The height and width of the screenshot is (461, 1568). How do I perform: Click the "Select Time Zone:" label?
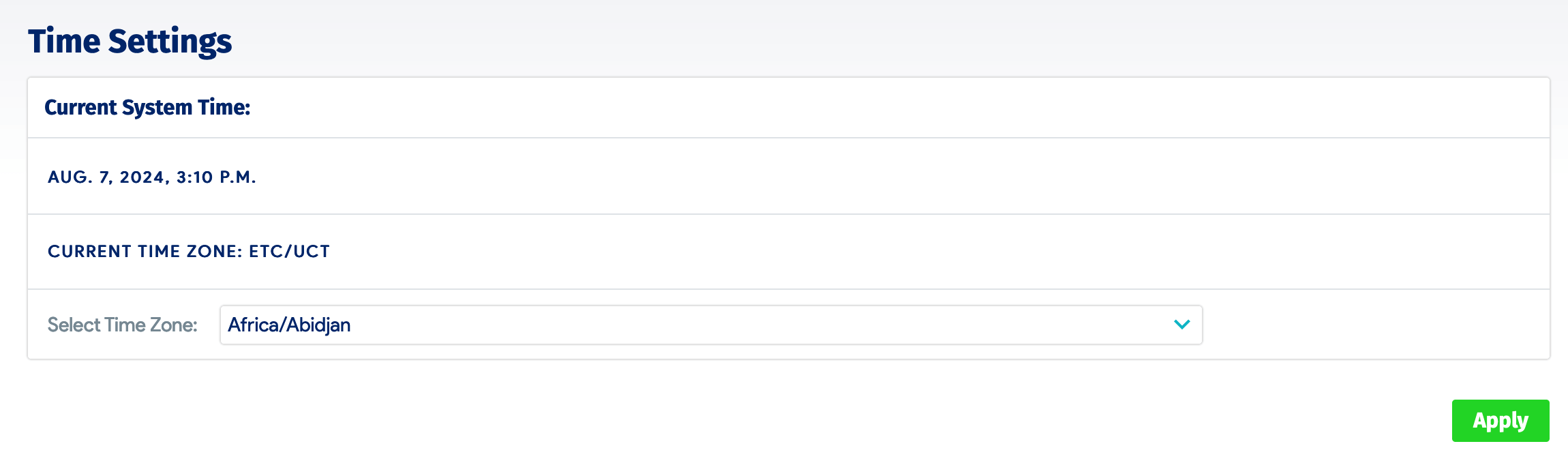[123, 325]
